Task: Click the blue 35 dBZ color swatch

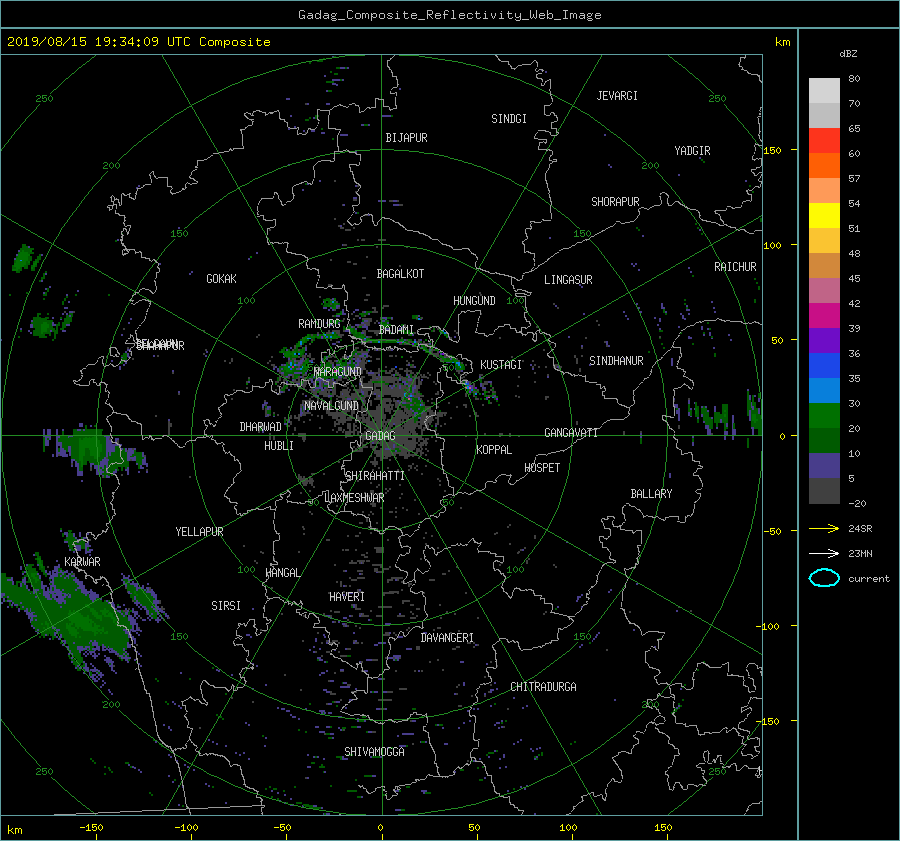Action: [x=824, y=366]
